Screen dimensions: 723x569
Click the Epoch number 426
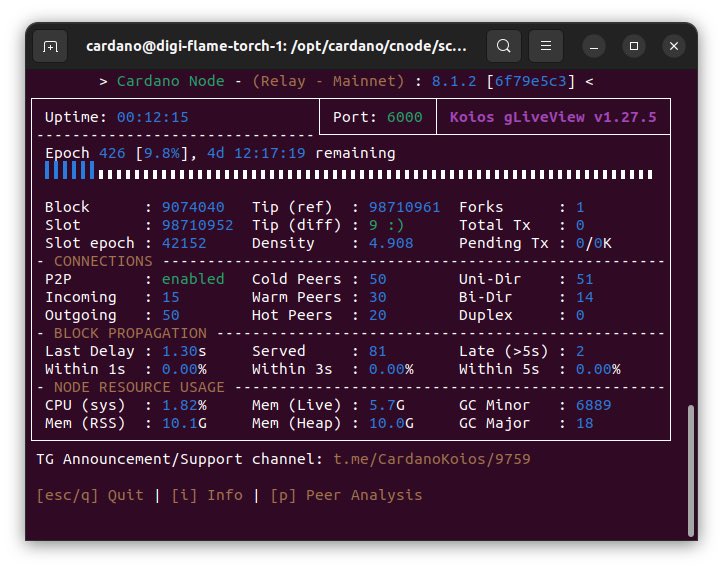tap(112, 153)
